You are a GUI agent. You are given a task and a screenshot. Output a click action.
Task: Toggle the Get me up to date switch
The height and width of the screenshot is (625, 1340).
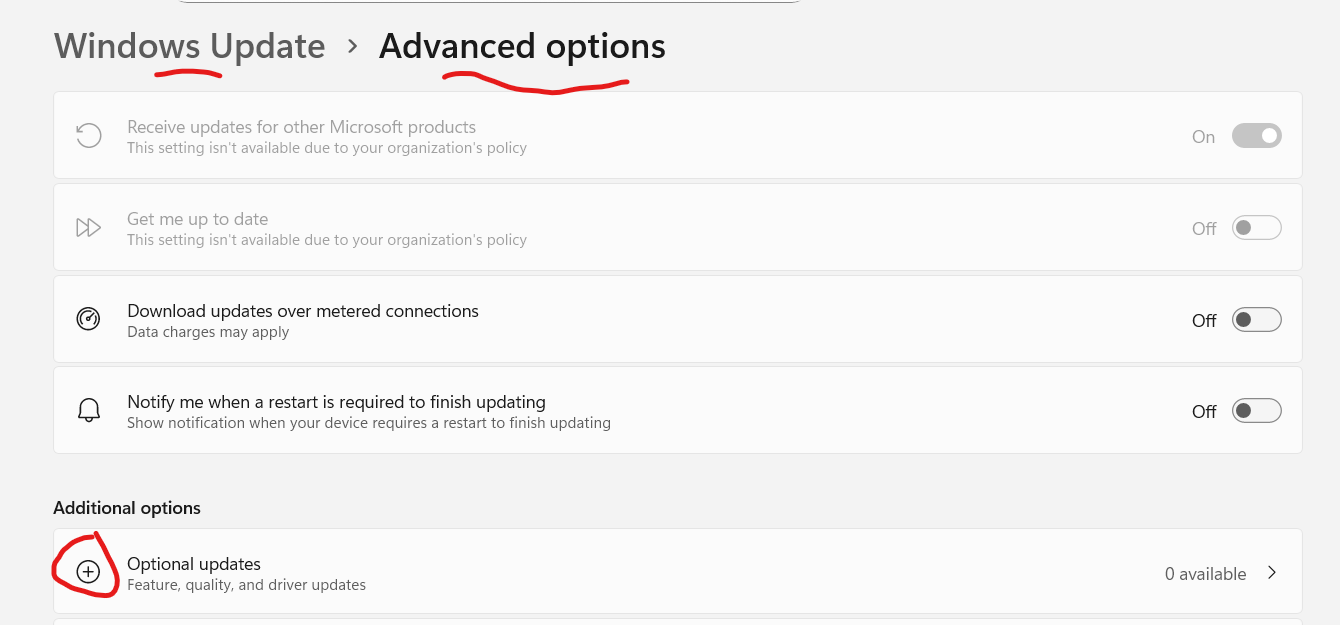click(x=1256, y=228)
